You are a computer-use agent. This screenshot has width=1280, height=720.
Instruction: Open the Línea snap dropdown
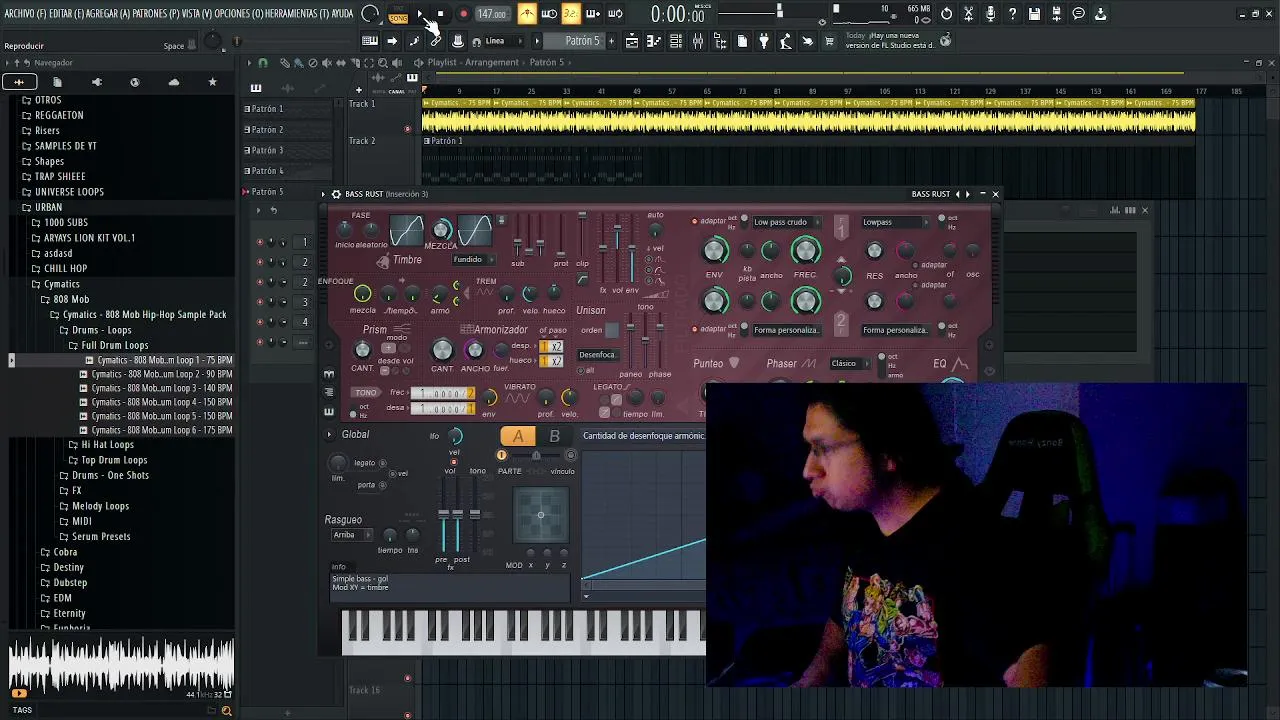(x=503, y=41)
